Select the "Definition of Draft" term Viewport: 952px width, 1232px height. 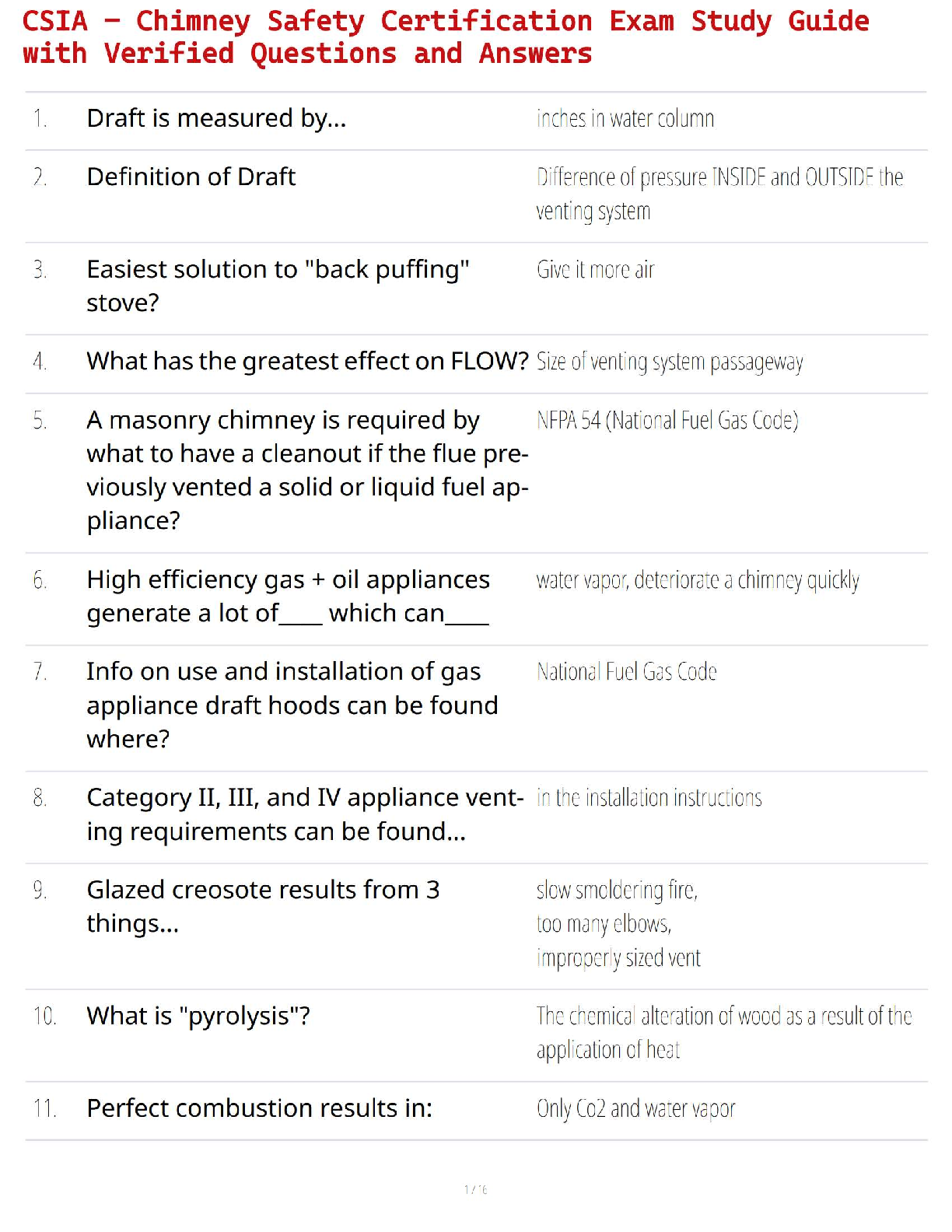coord(191,177)
